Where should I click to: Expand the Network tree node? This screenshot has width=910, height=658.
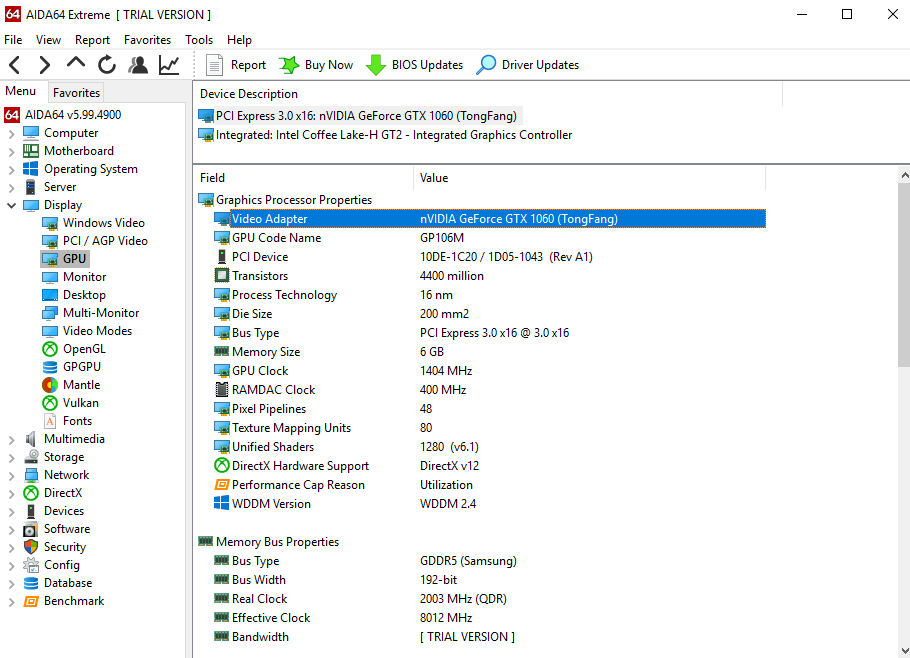(x=11, y=475)
